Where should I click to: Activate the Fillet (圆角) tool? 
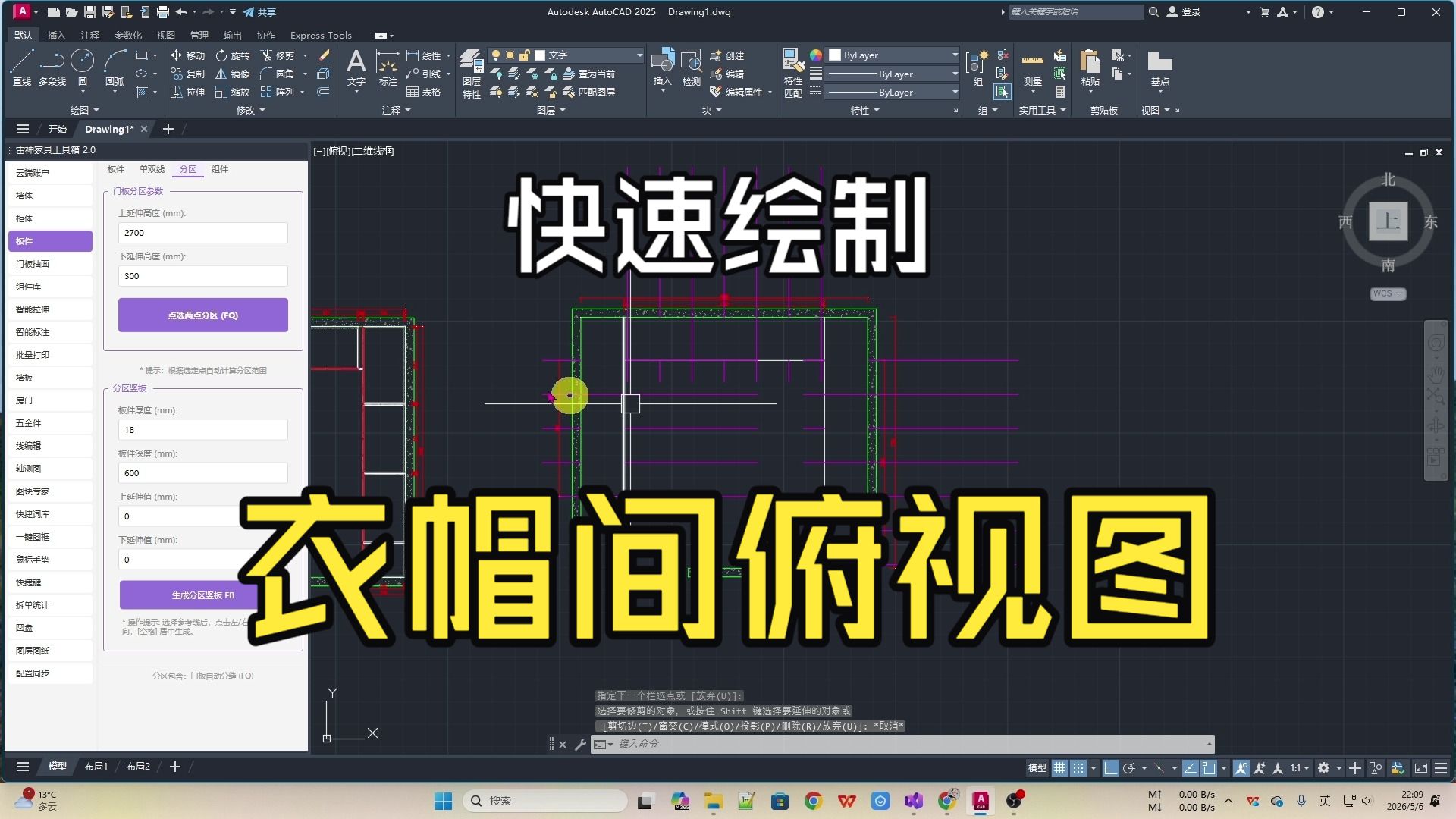[x=278, y=74]
